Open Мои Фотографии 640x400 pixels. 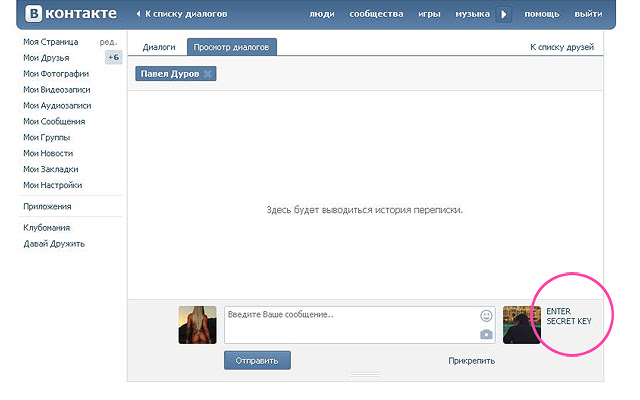(x=56, y=74)
